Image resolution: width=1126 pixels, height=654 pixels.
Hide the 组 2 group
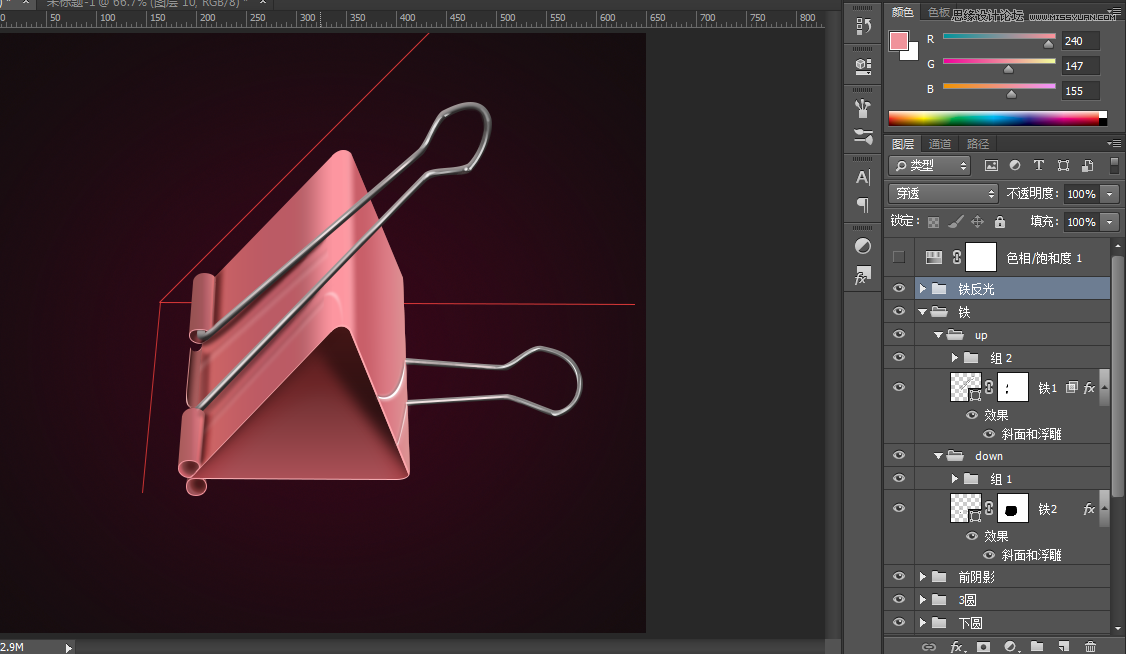(898, 358)
